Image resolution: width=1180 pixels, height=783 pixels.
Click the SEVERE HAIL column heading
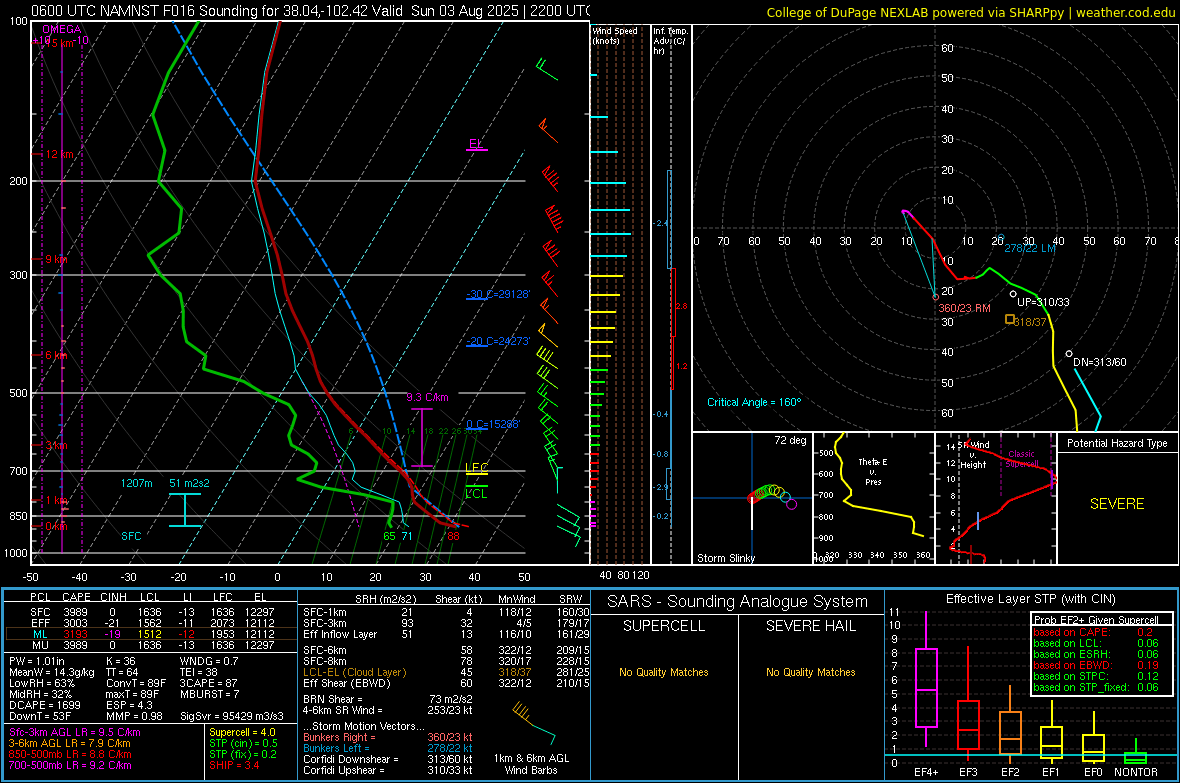(x=810, y=626)
